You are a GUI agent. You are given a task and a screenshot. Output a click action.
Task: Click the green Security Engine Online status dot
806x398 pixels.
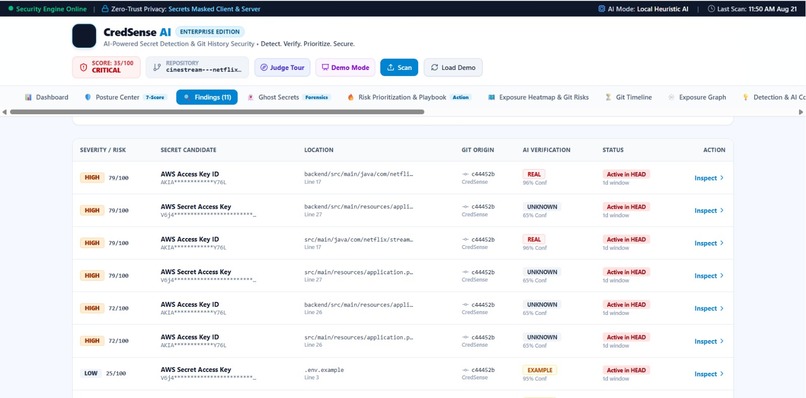point(11,9)
